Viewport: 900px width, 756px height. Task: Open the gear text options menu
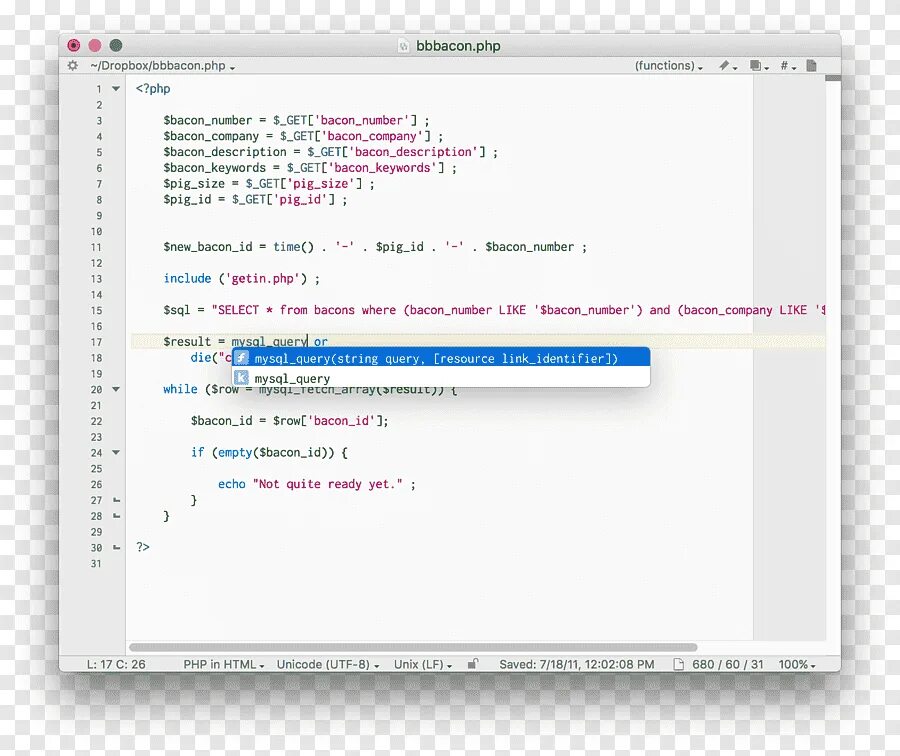(x=72, y=65)
